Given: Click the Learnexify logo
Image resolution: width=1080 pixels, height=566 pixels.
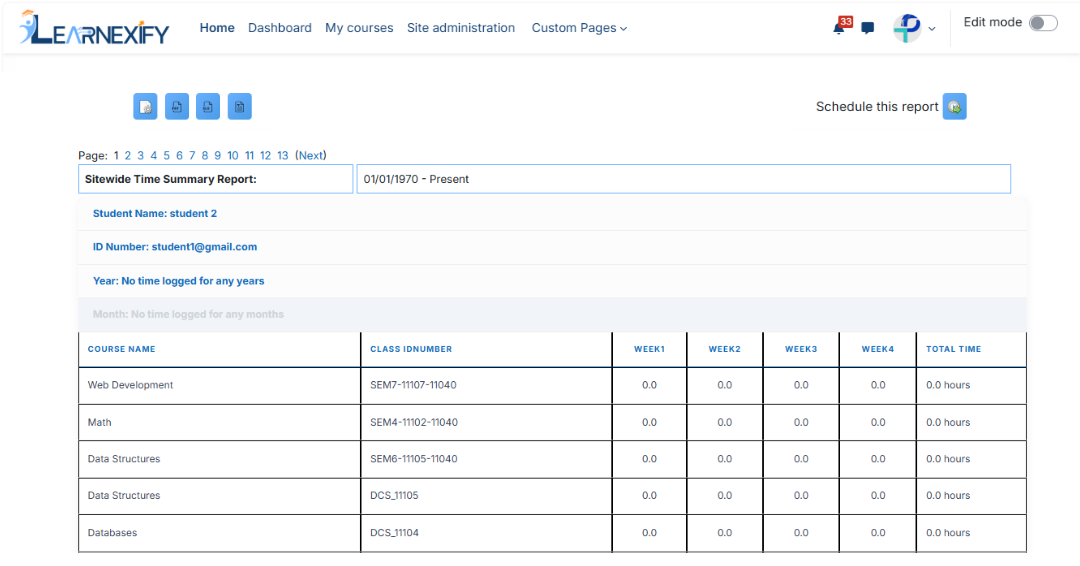Looking at the screenshot, I should [94, 28].
